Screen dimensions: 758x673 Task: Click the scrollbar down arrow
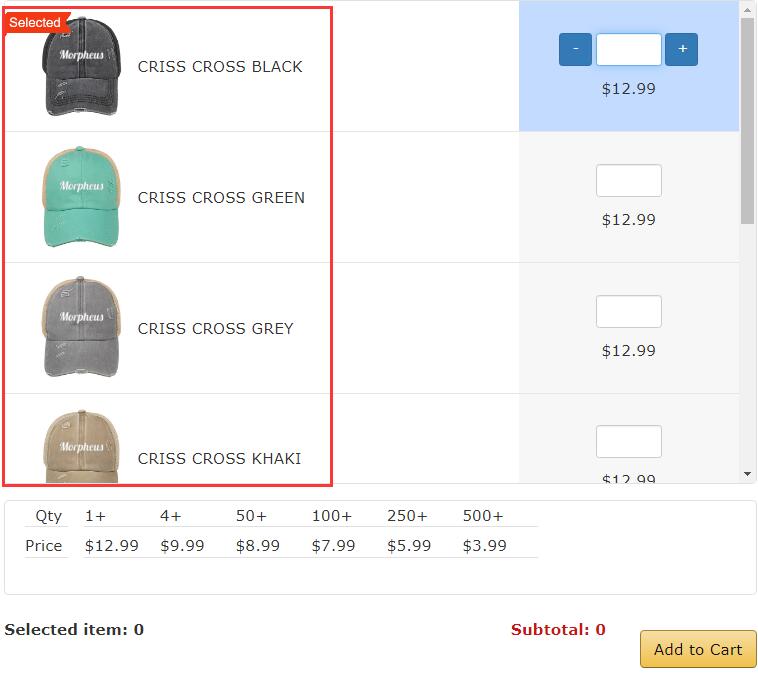pyautogui.click(x=747, y=474)
